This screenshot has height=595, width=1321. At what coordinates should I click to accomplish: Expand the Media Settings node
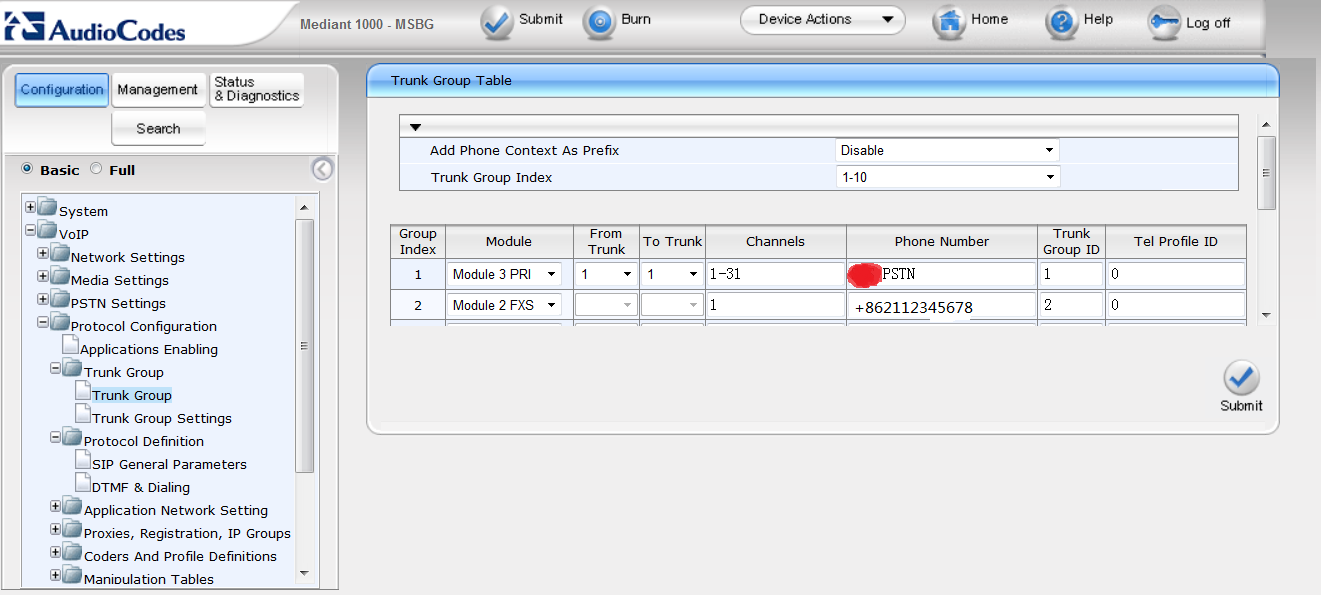(43, 277)
